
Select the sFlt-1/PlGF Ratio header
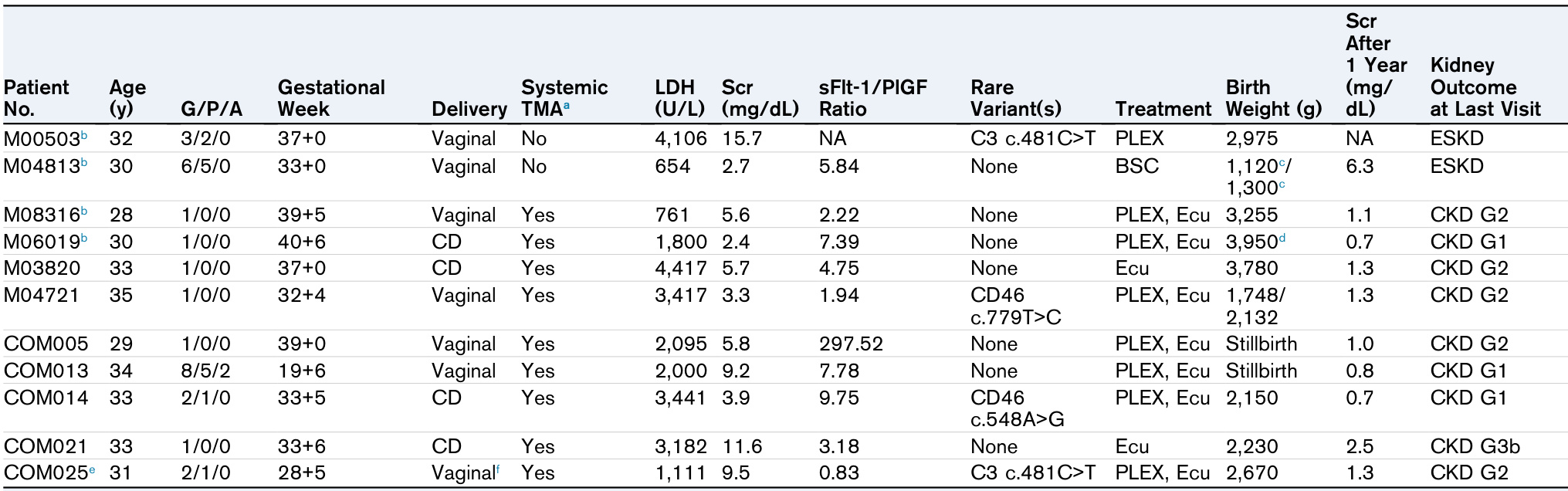click(872, 98)
